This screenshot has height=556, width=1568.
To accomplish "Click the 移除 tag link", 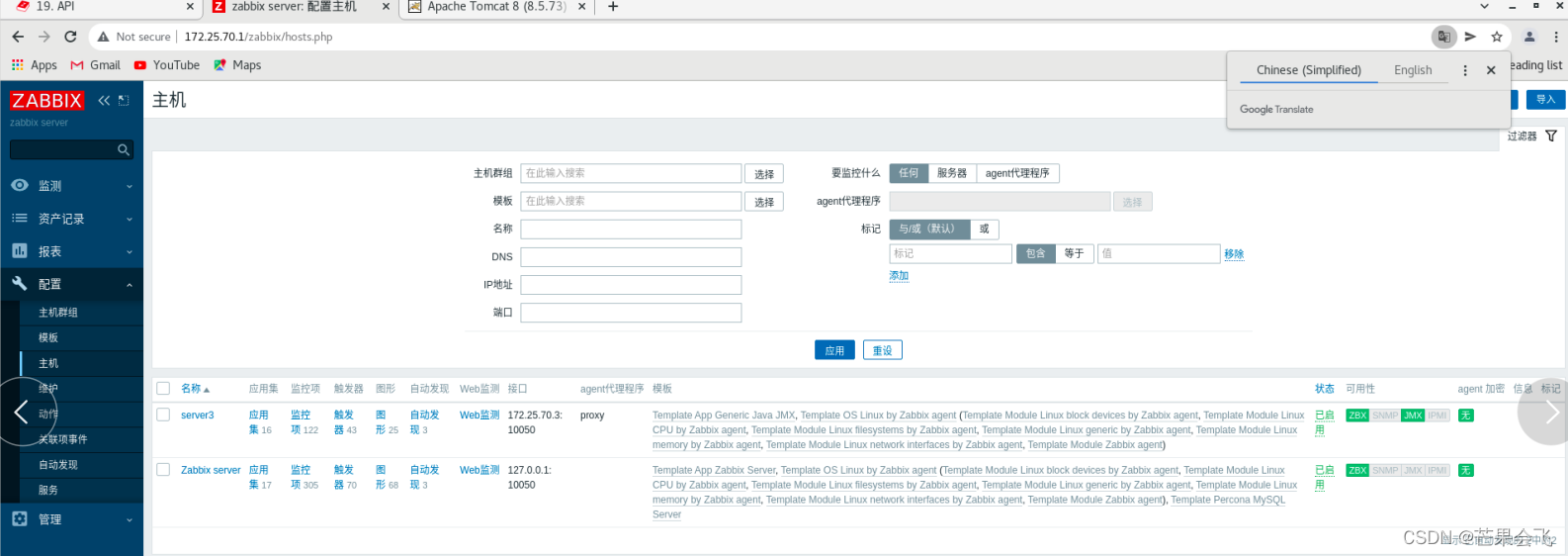I will pyautogui.click(x=1234, y=254).
